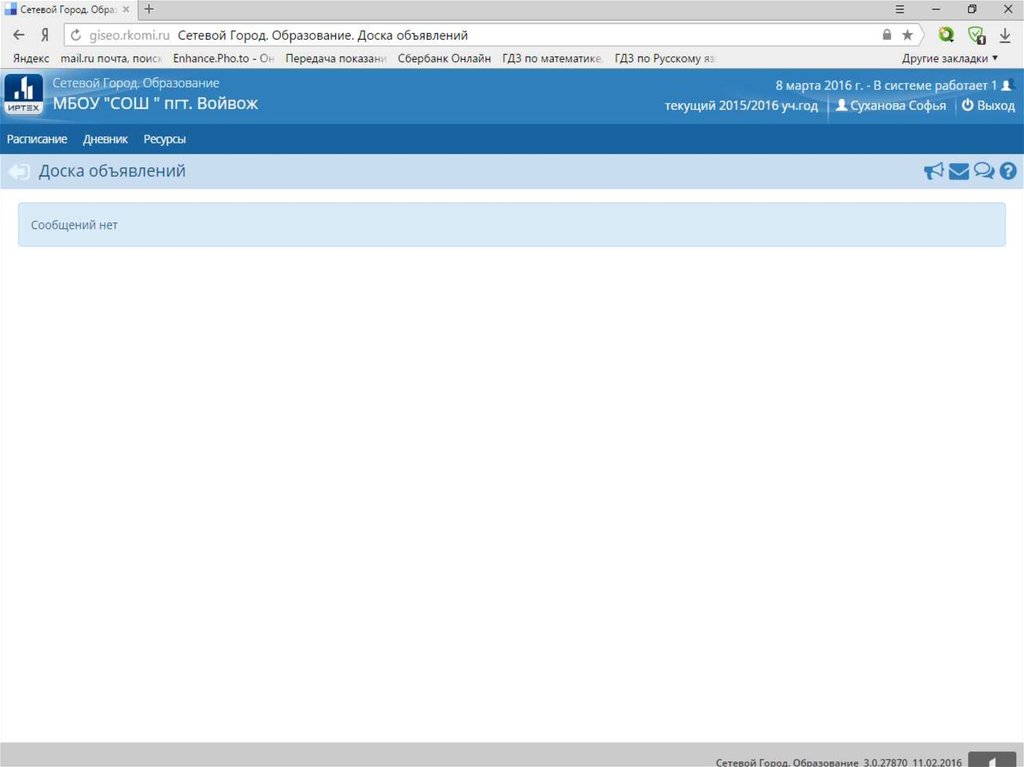Open mail with the envelope icon
Image resolution: width=1024 pixels, height=767 pixels.
pos(959,171)
